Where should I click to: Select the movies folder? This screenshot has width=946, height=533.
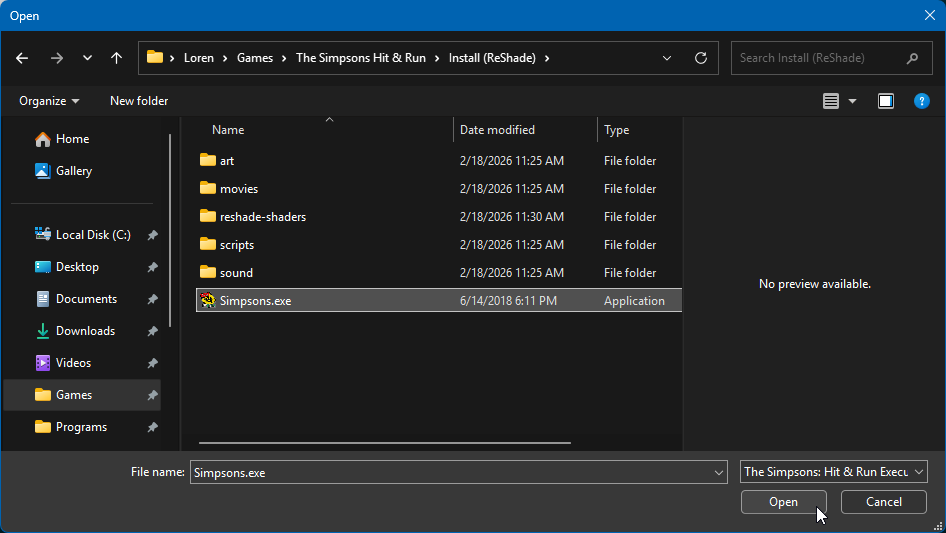[x=439, y=188]
